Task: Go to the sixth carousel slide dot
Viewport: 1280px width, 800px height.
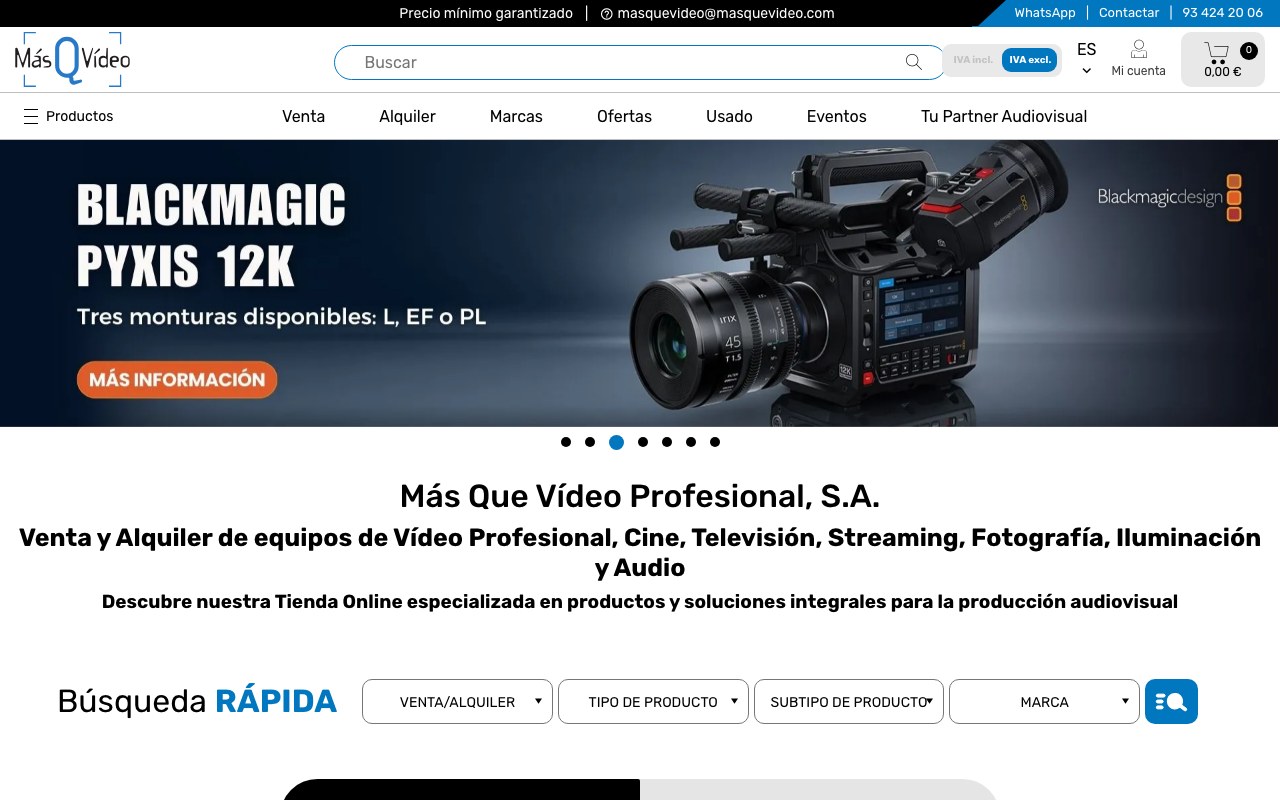Action: click(691, 442)
